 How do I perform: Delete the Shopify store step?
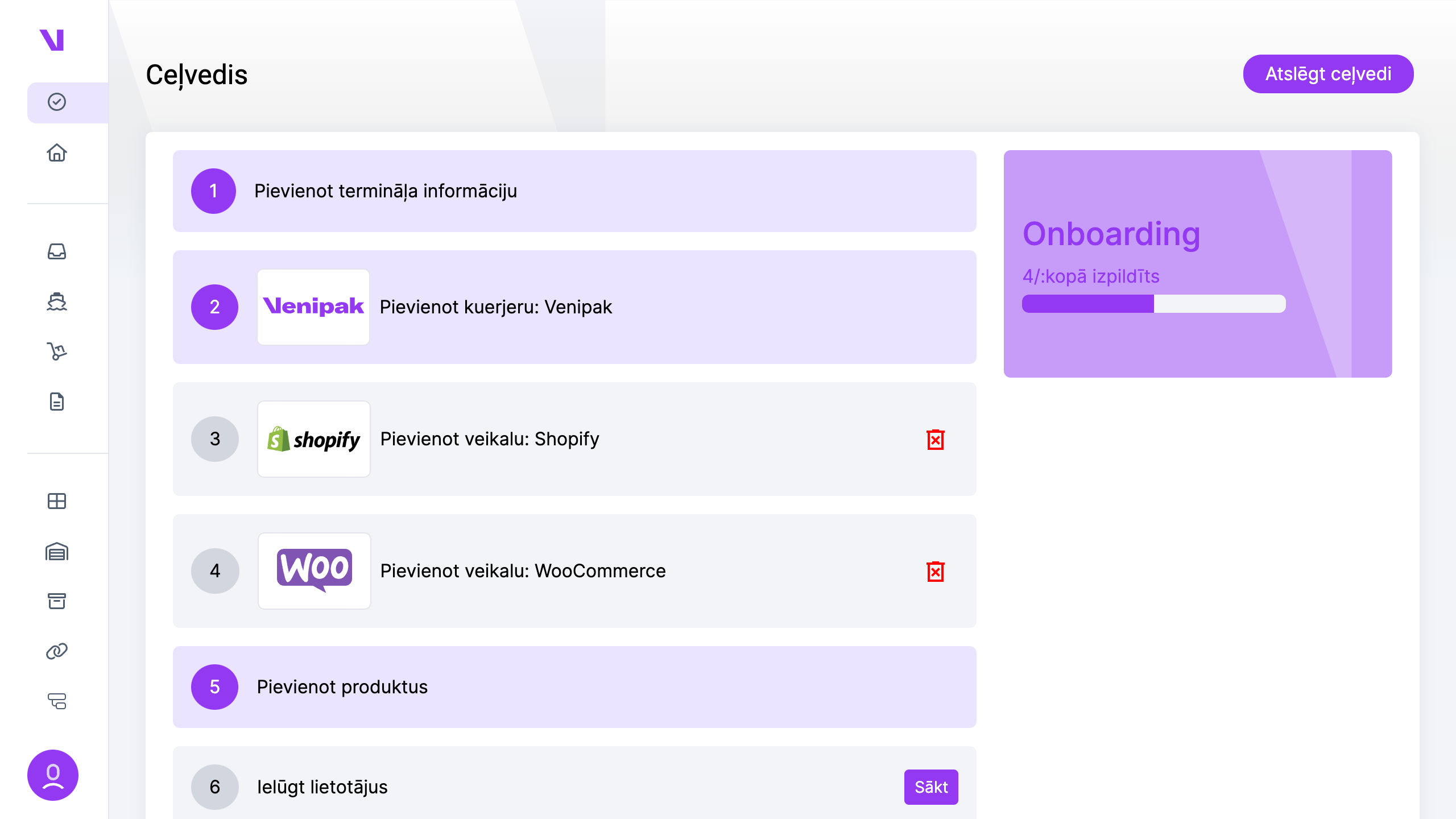pyautogui.click(x=936, y=439)
